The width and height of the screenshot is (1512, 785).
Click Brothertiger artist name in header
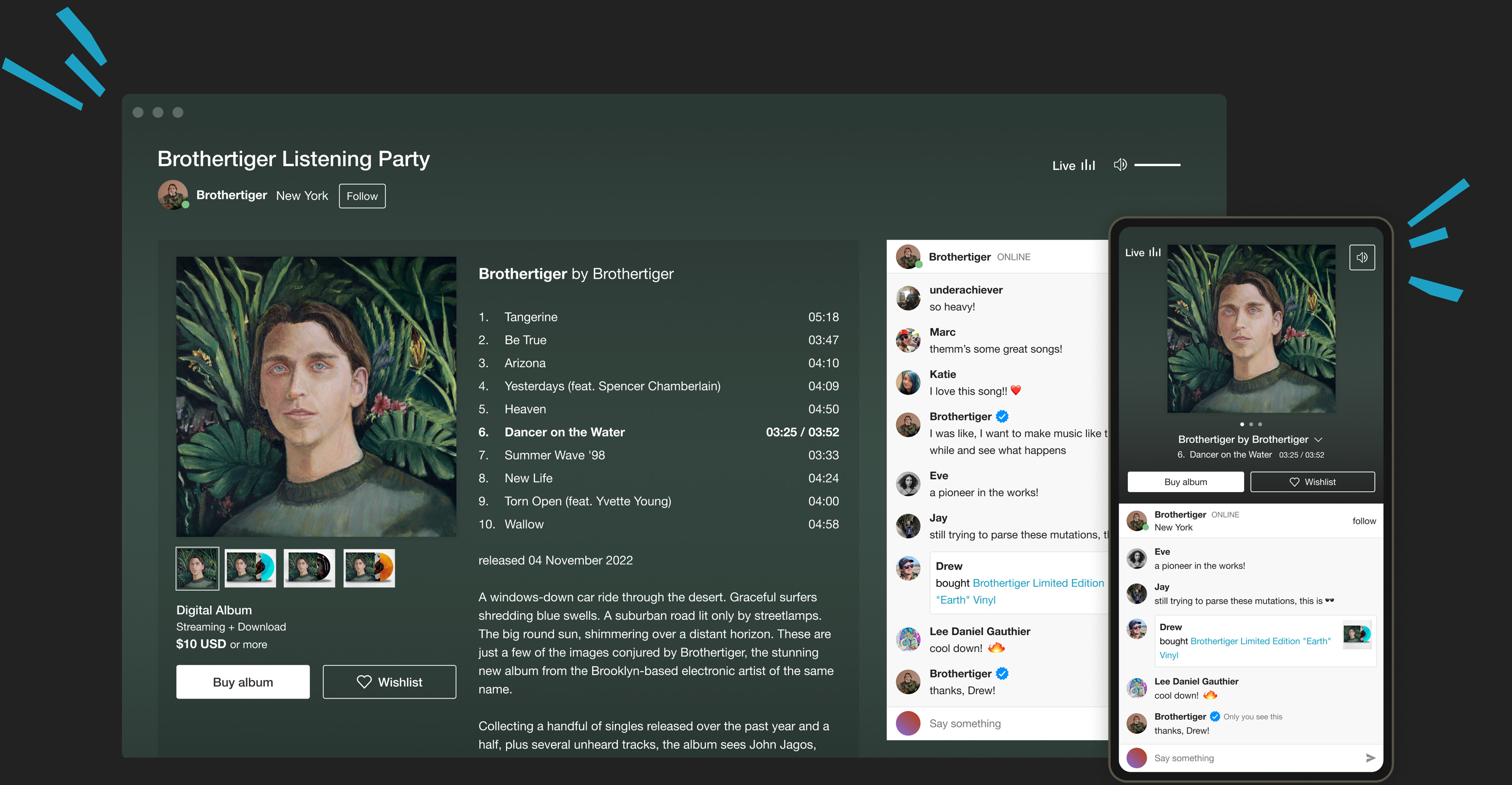231,195
